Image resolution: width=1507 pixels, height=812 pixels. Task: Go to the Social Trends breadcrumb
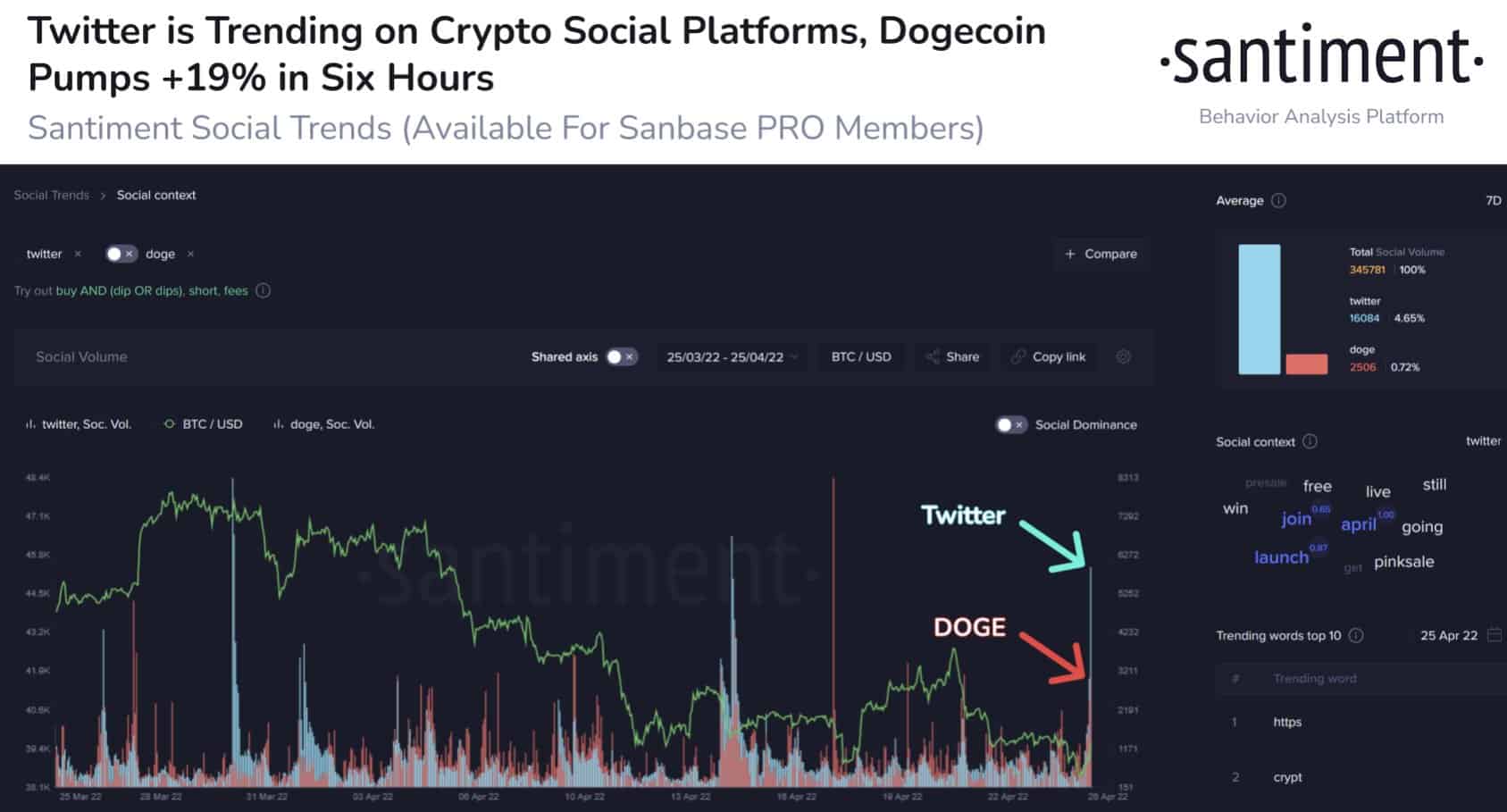[x=51, y=195]
